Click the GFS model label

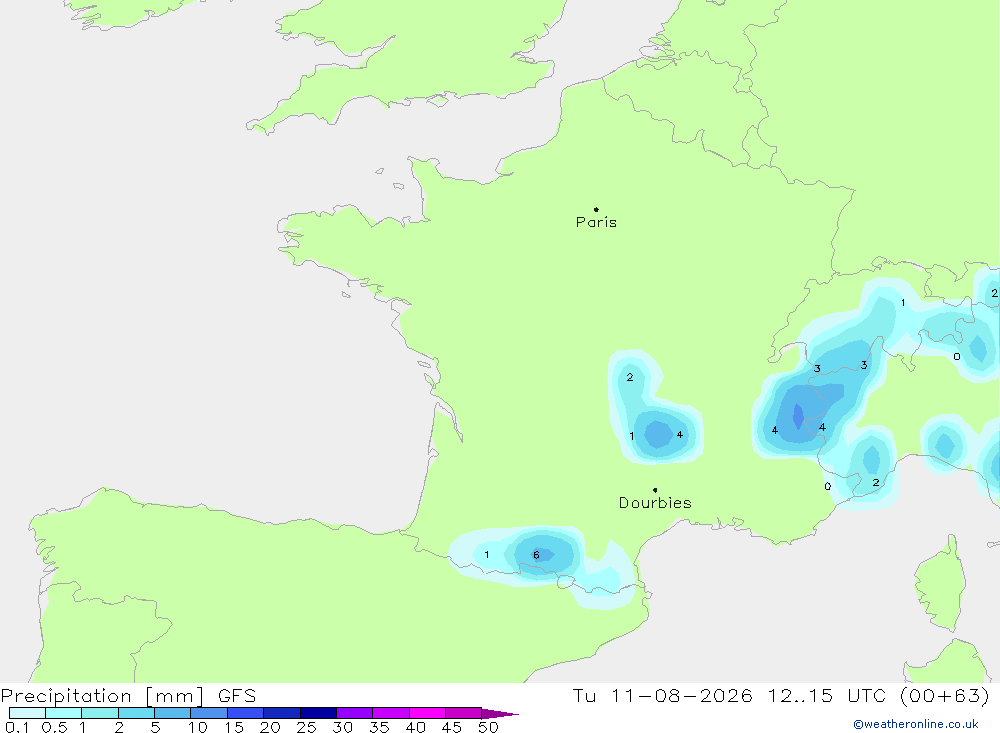pos(237,695)
